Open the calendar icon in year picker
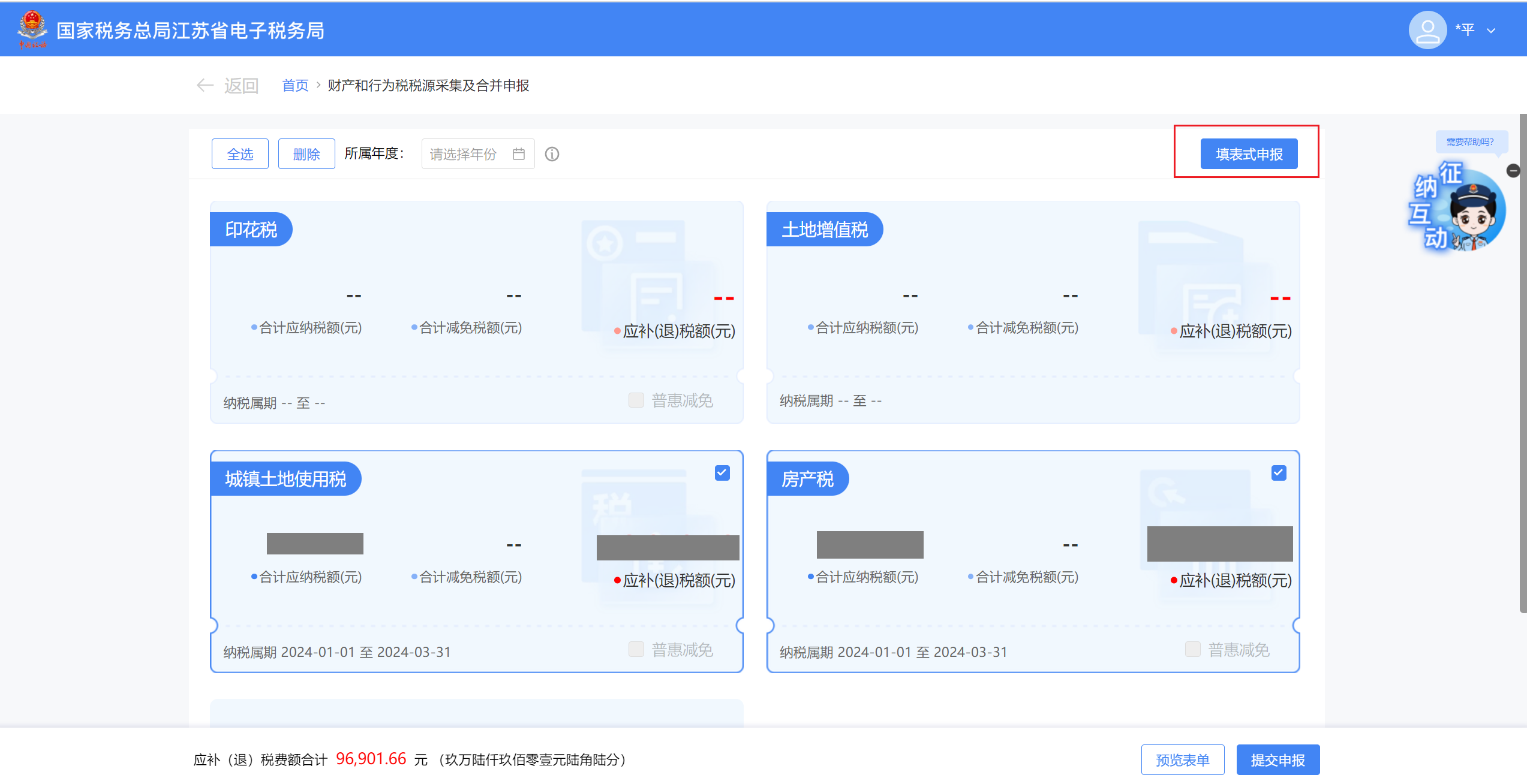 pos(519,154)
